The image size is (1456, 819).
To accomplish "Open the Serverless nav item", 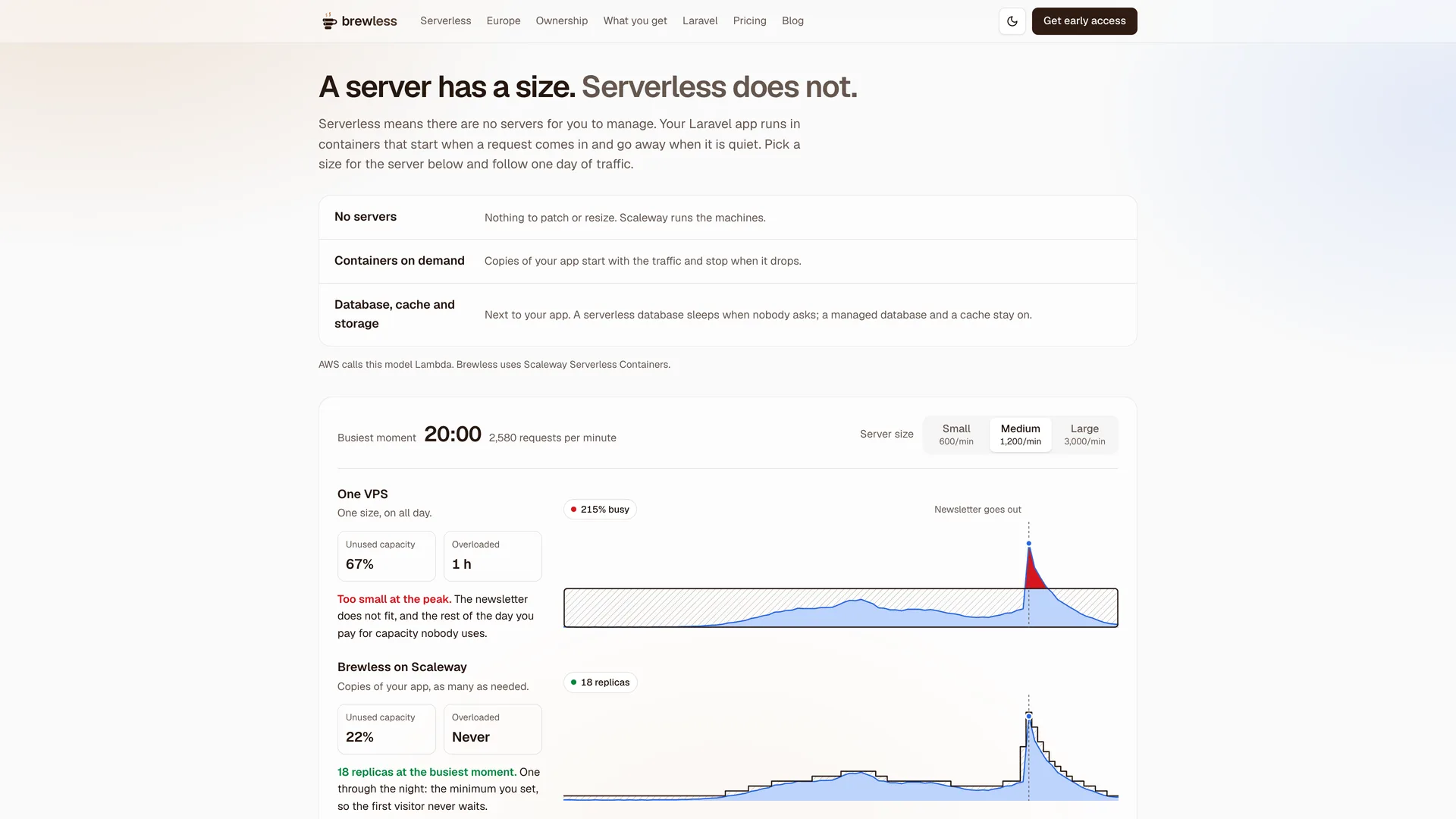I will click(x=445, y=21).
